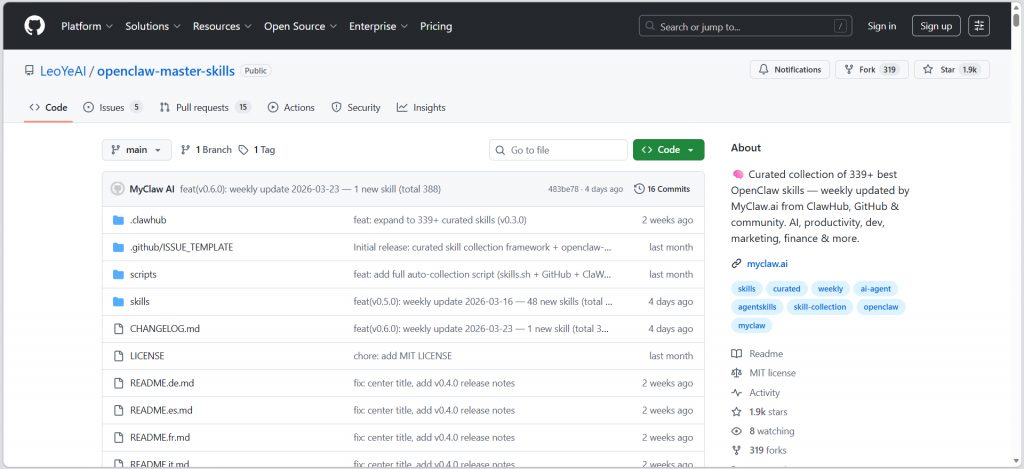View the 8 watching link
The width and height of the screenshot is (1024, 469).
(763, 431)
